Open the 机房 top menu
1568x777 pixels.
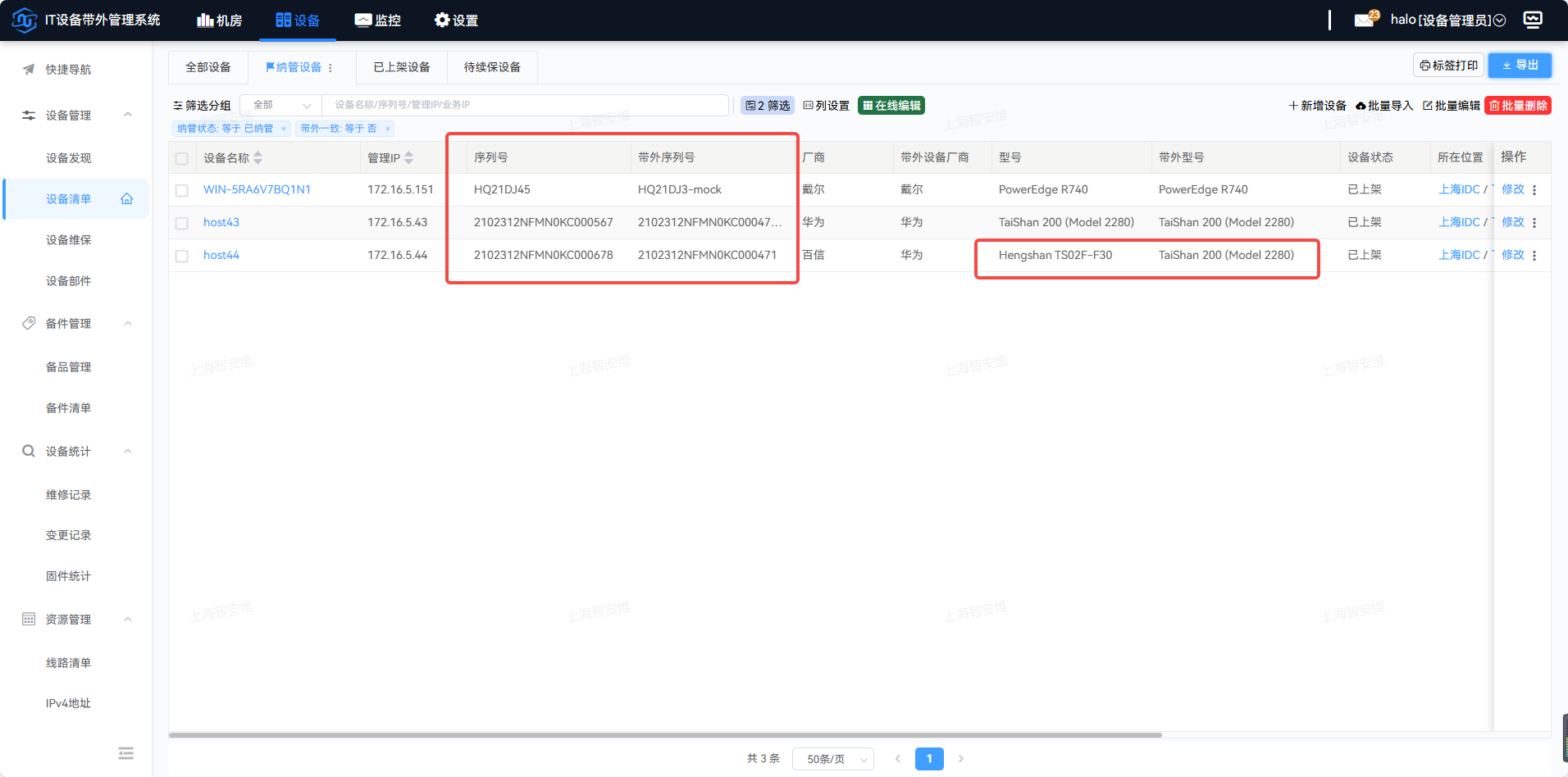point(220,20)
